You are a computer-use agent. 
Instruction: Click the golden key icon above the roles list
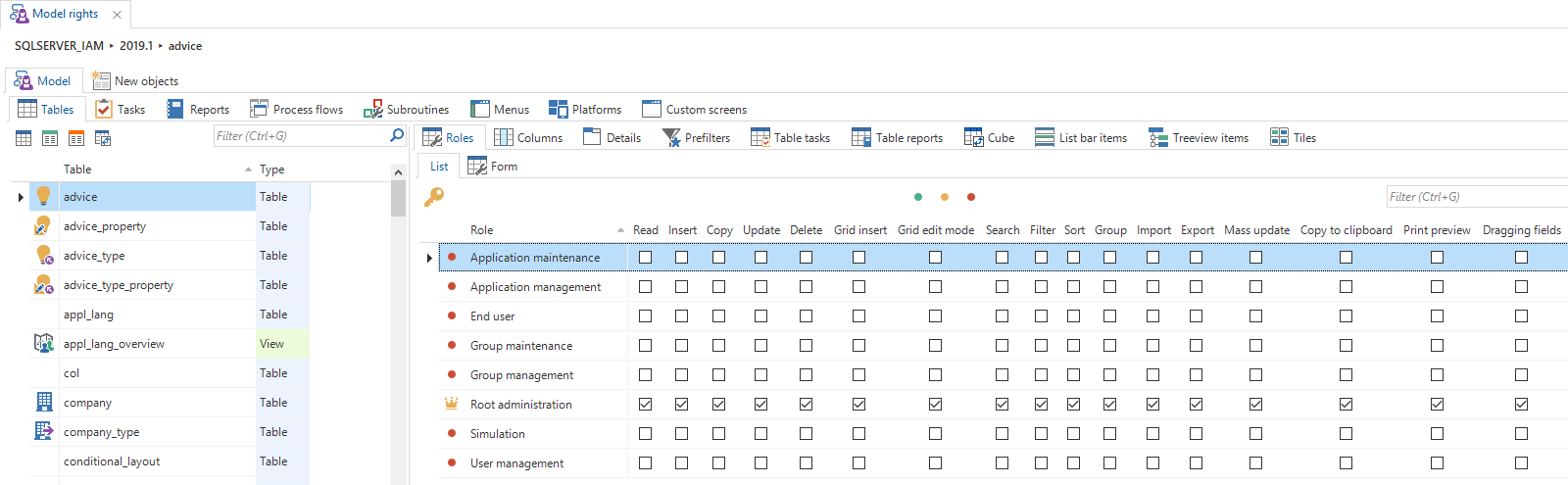pos(433,197)
